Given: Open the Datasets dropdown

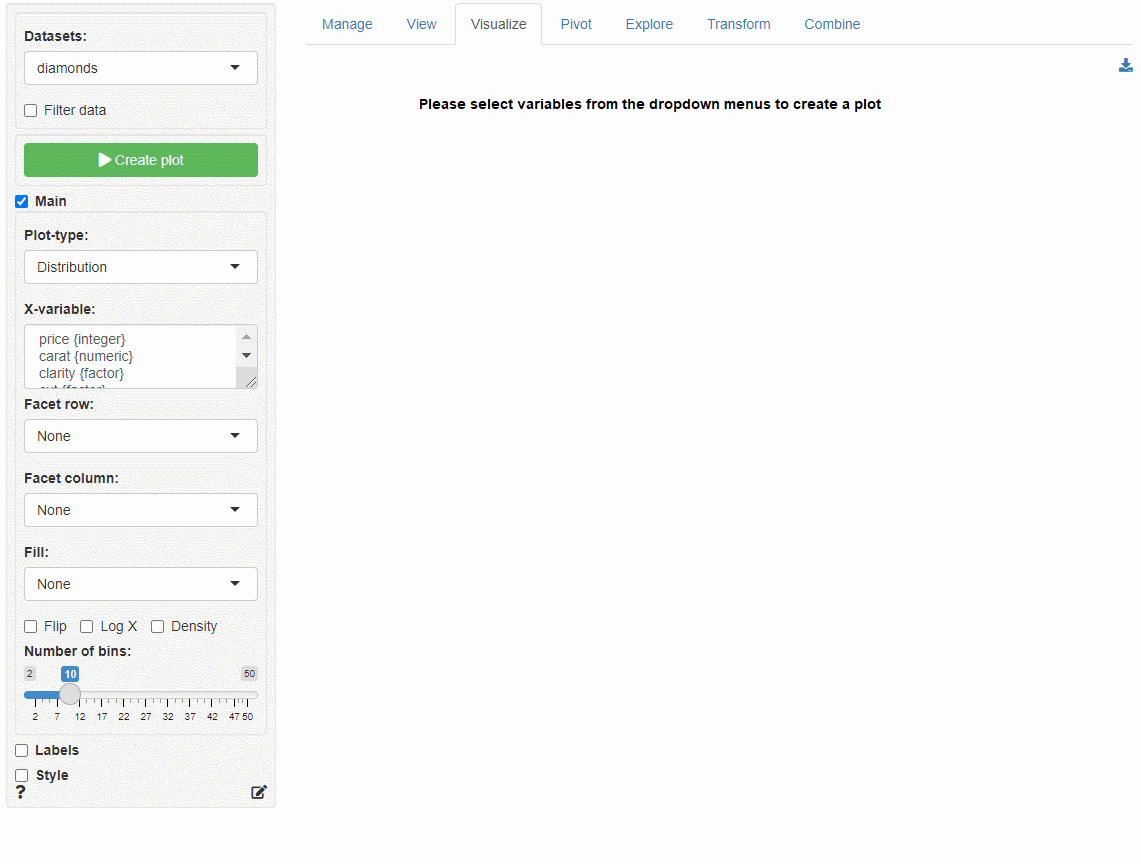Looking at the screenshot, I should click(x=141, y=68).
